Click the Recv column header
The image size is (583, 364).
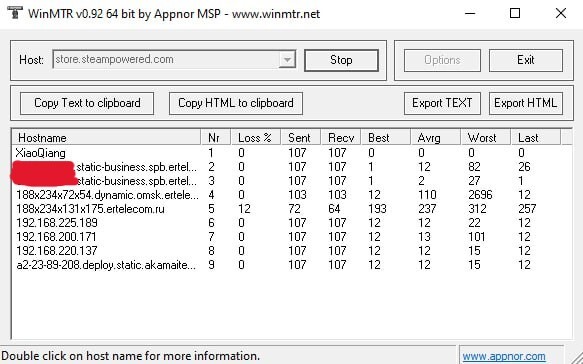click(341, 138)
